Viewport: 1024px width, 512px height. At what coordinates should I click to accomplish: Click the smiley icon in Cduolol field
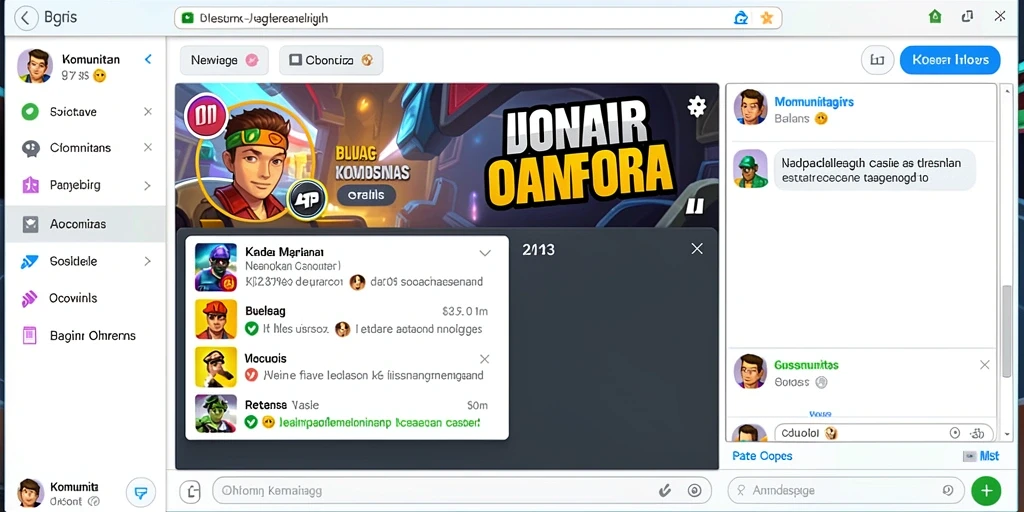tap(831, 433)
